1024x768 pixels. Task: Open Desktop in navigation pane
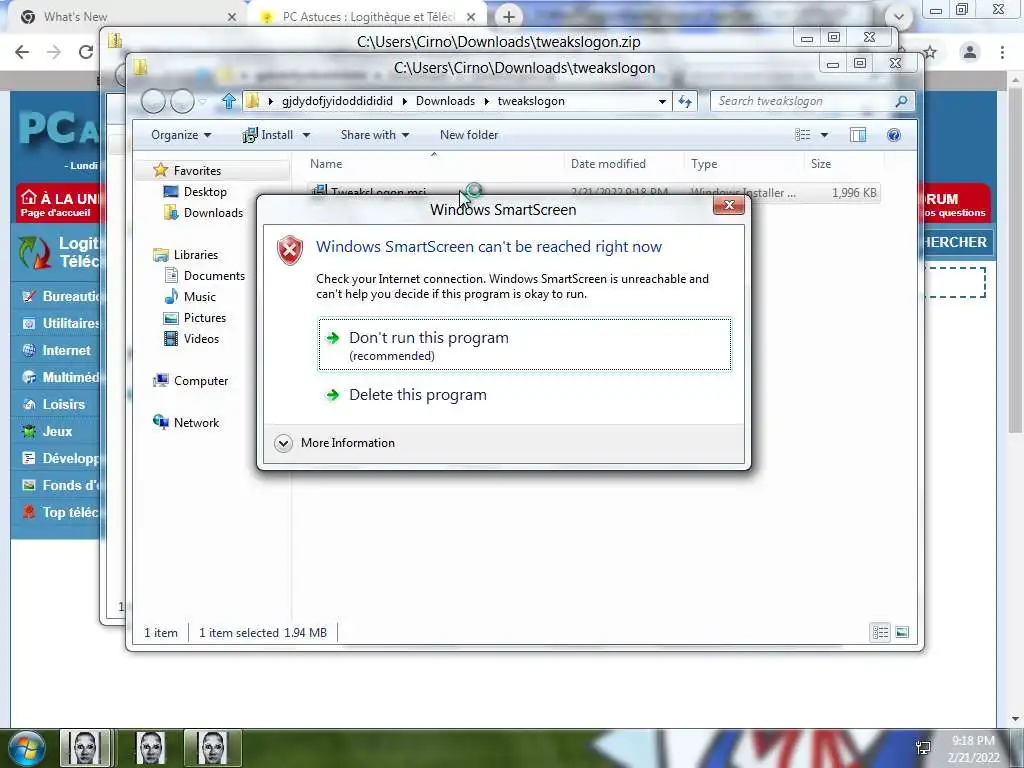[x=205, y=192]
